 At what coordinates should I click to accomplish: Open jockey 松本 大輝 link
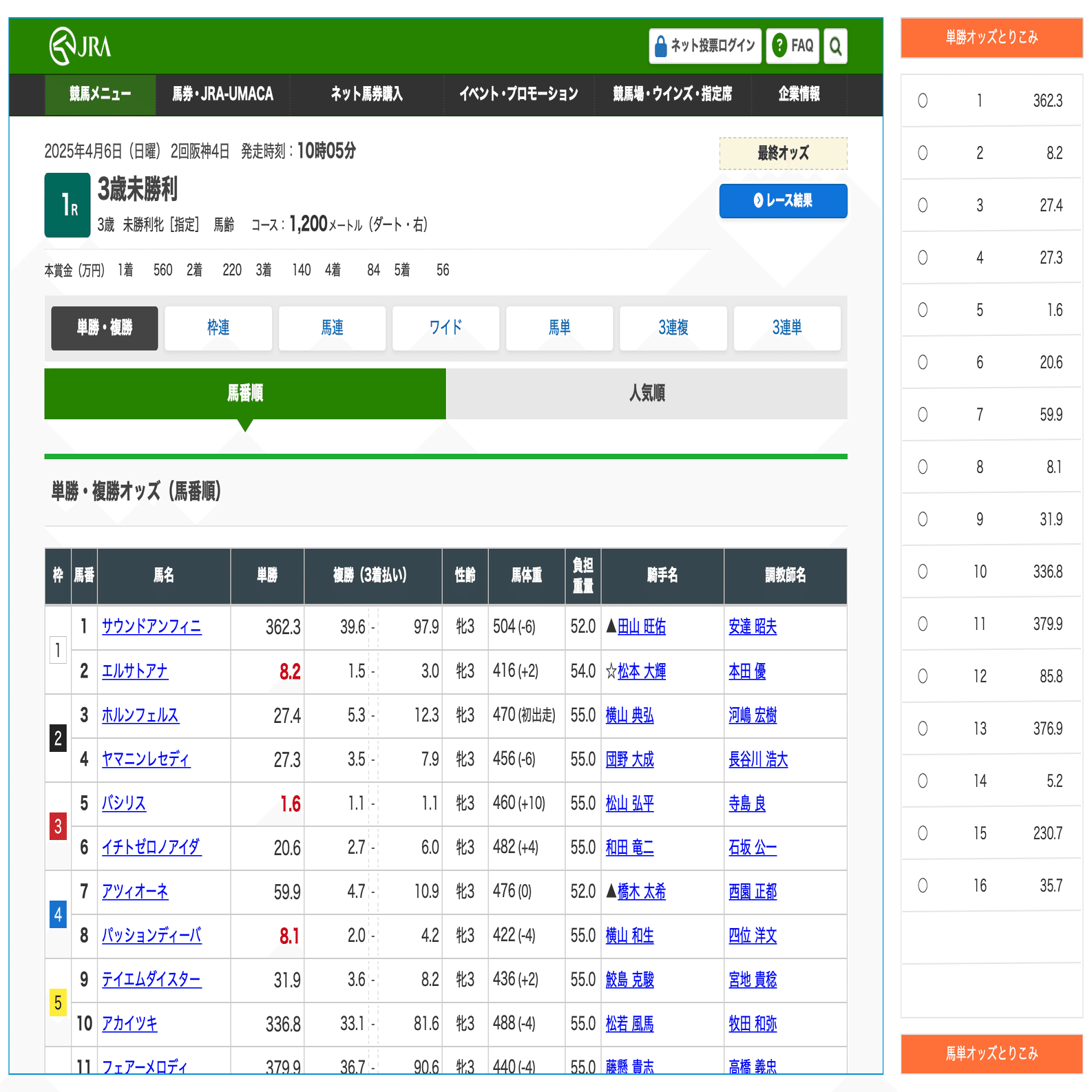pyautogui.click(x=642, y=671)
